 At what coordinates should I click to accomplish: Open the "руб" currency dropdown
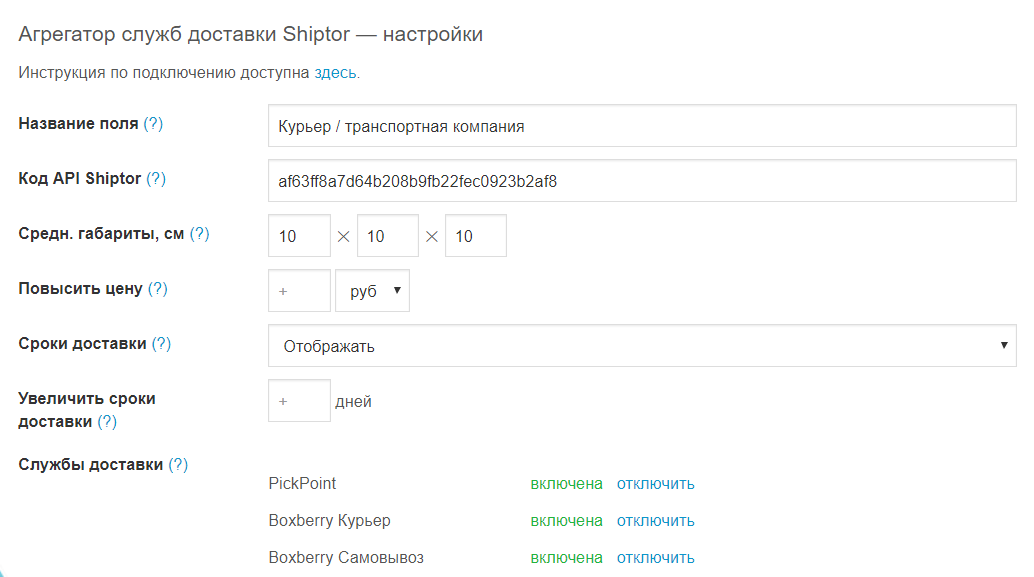[x=373, y=290]
